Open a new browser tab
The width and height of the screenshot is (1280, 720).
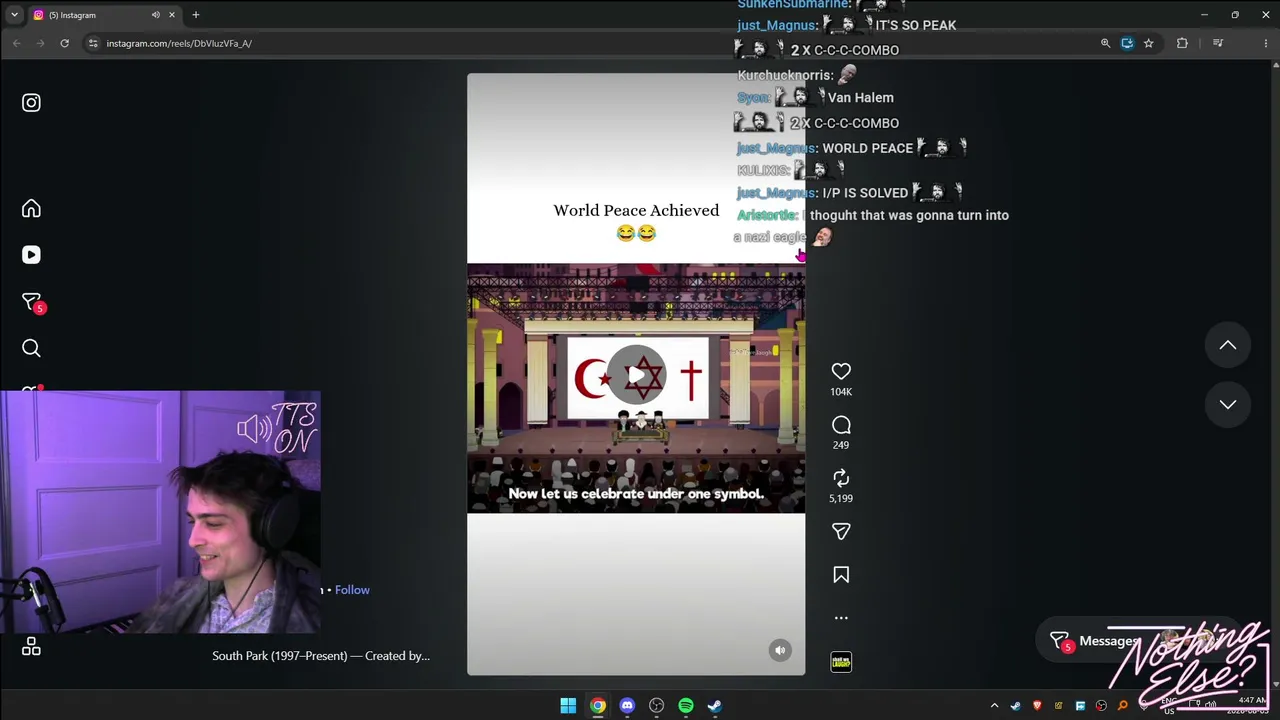click(x=196, y=15)
